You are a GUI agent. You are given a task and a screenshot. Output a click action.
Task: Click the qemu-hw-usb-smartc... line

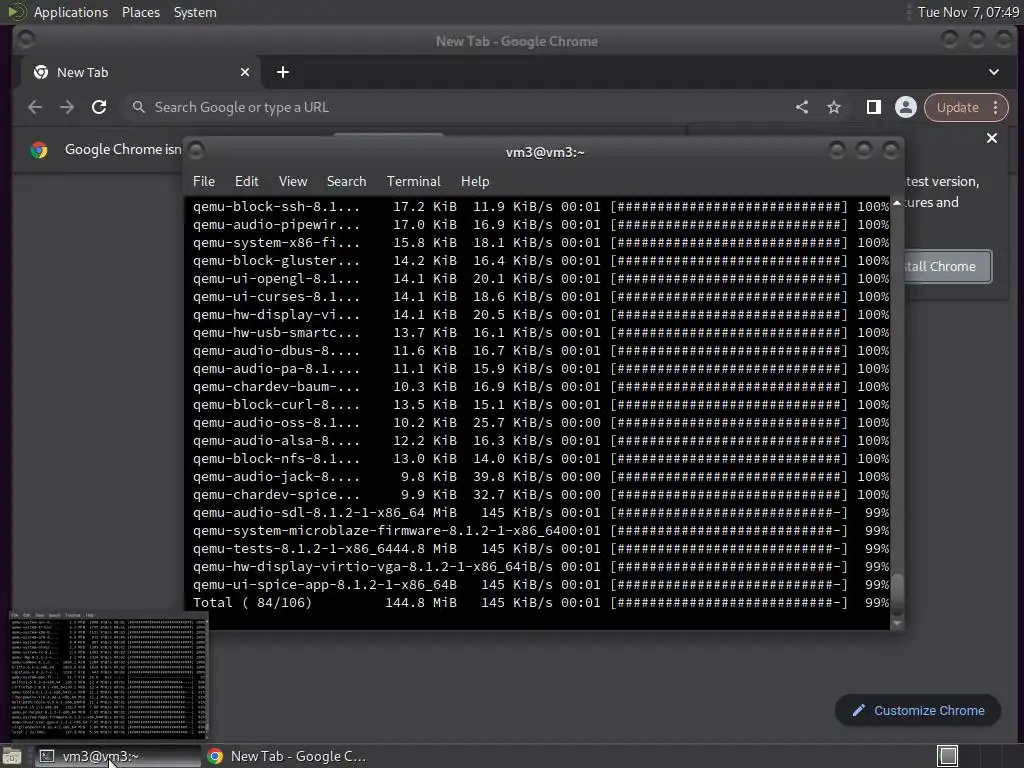click(541, 333)
